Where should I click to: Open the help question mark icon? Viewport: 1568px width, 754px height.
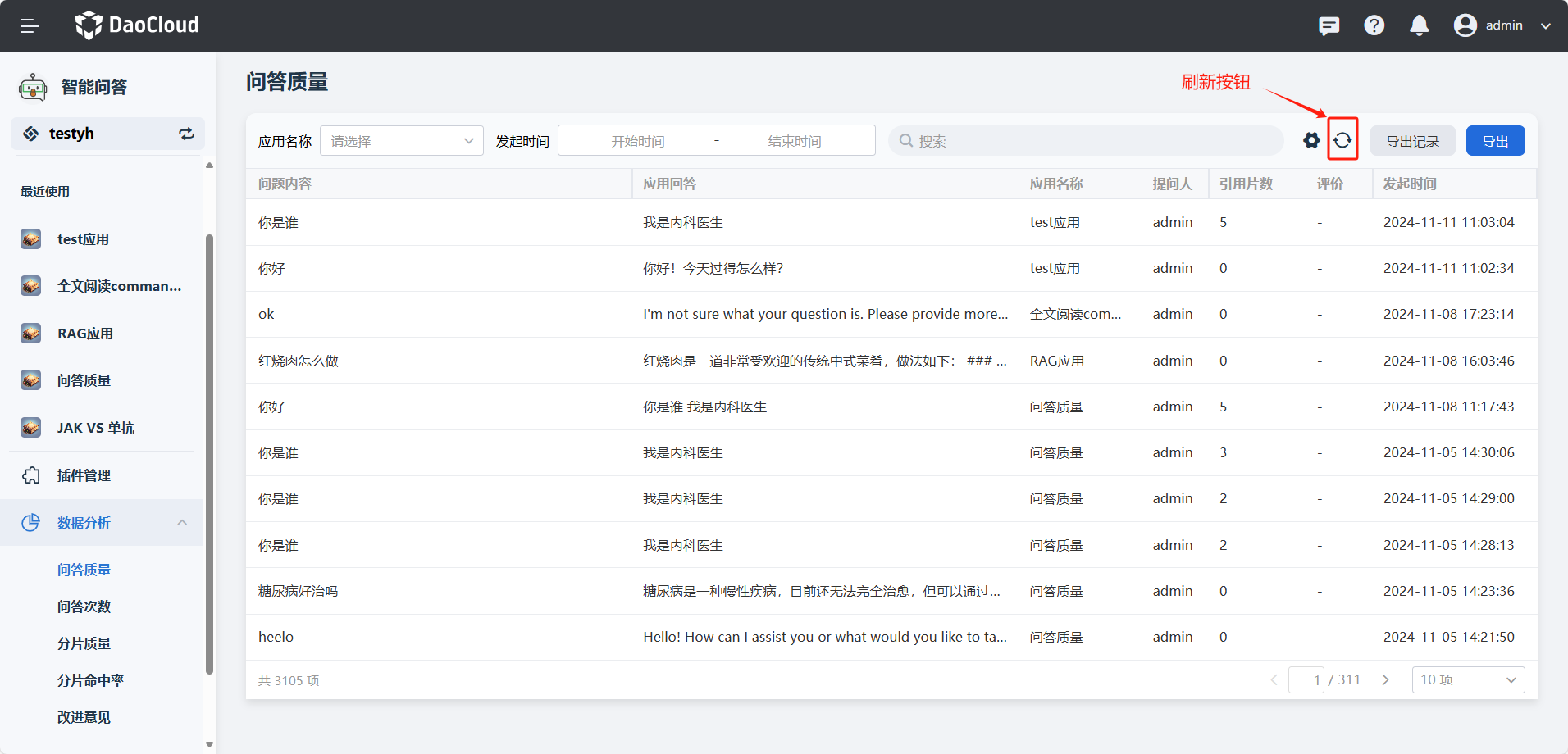pyautogui.click(x=1374, y=25)
